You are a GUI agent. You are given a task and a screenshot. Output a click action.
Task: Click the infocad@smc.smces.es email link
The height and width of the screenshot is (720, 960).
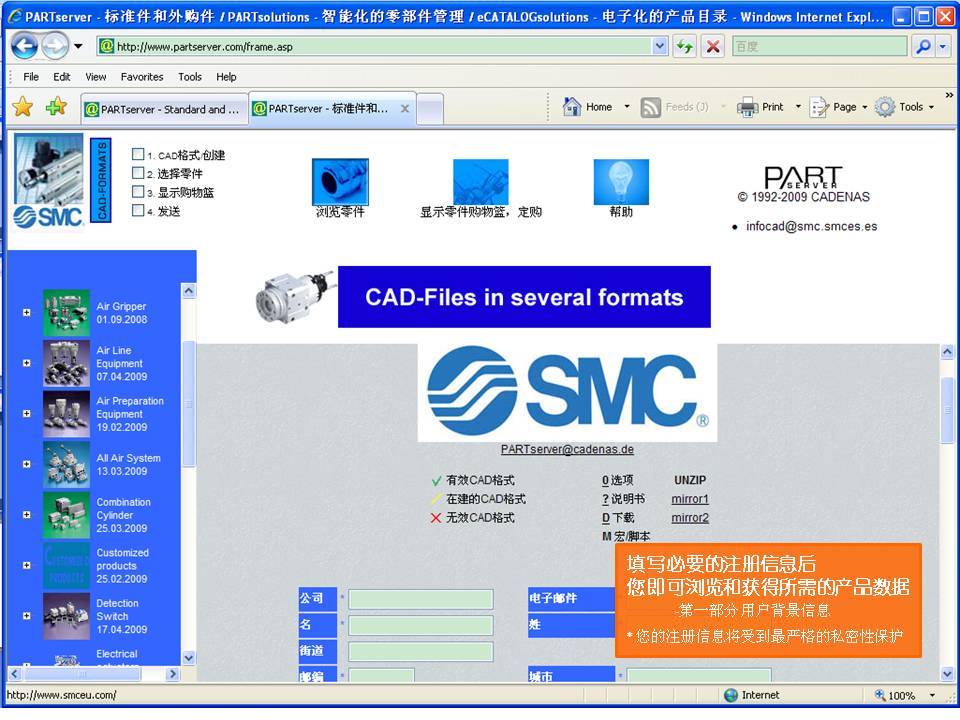point(811,227)
